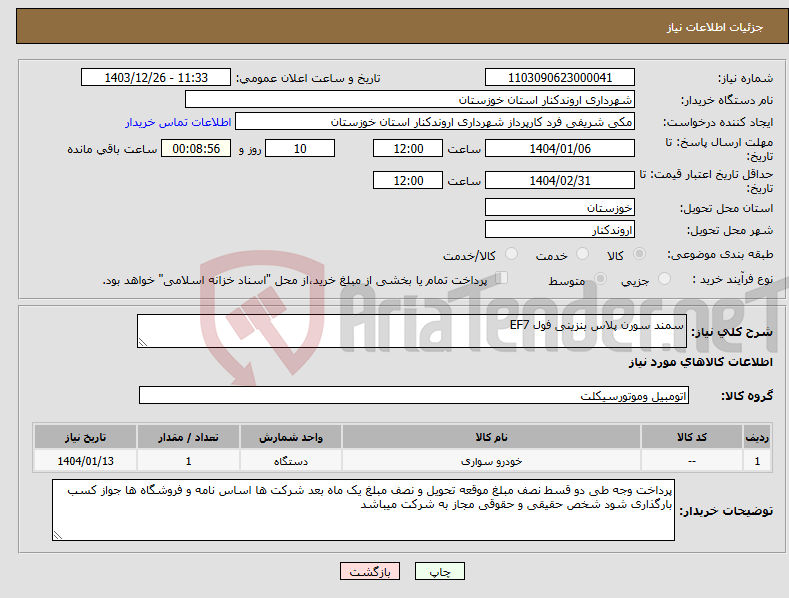Click the response deadline date 1404/01/06
Screen dimensions: 789x598
[x=560, y=148]
